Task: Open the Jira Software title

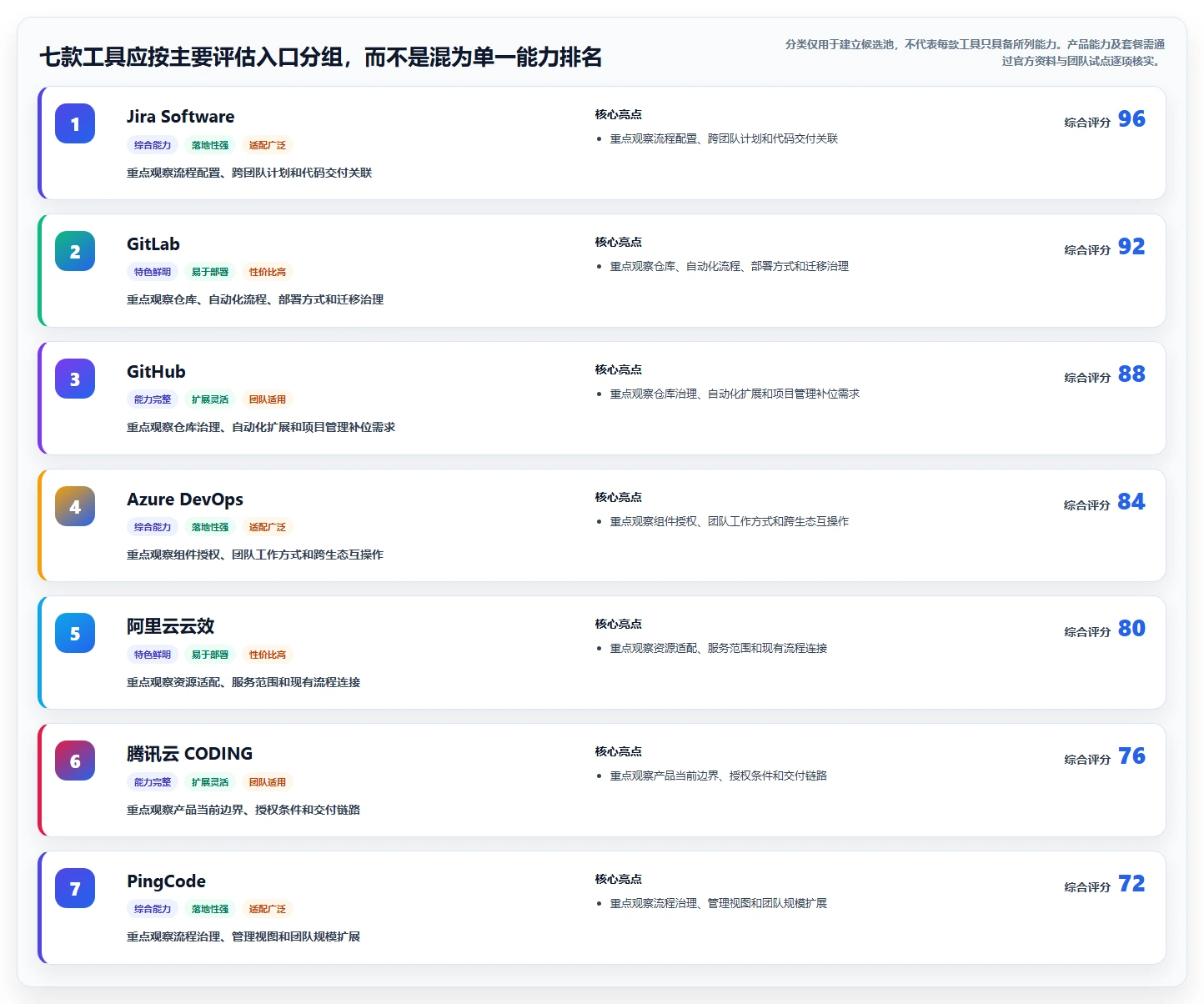Action: pyautogui.click(x=180, y=117)
